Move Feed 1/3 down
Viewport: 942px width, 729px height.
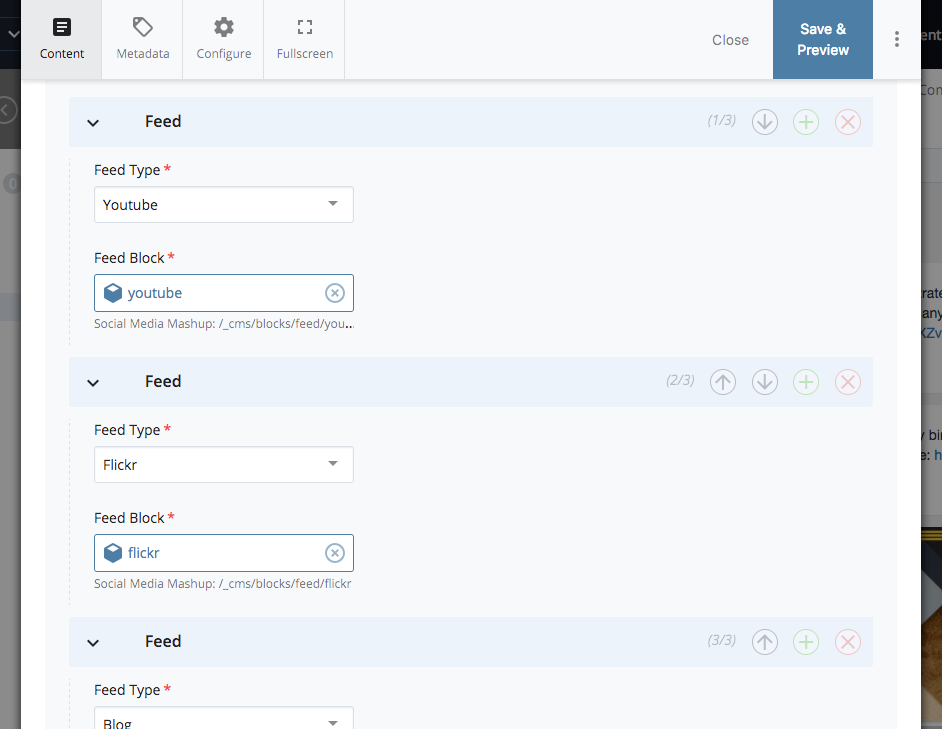pyautogui.click(x=765, y=122)
